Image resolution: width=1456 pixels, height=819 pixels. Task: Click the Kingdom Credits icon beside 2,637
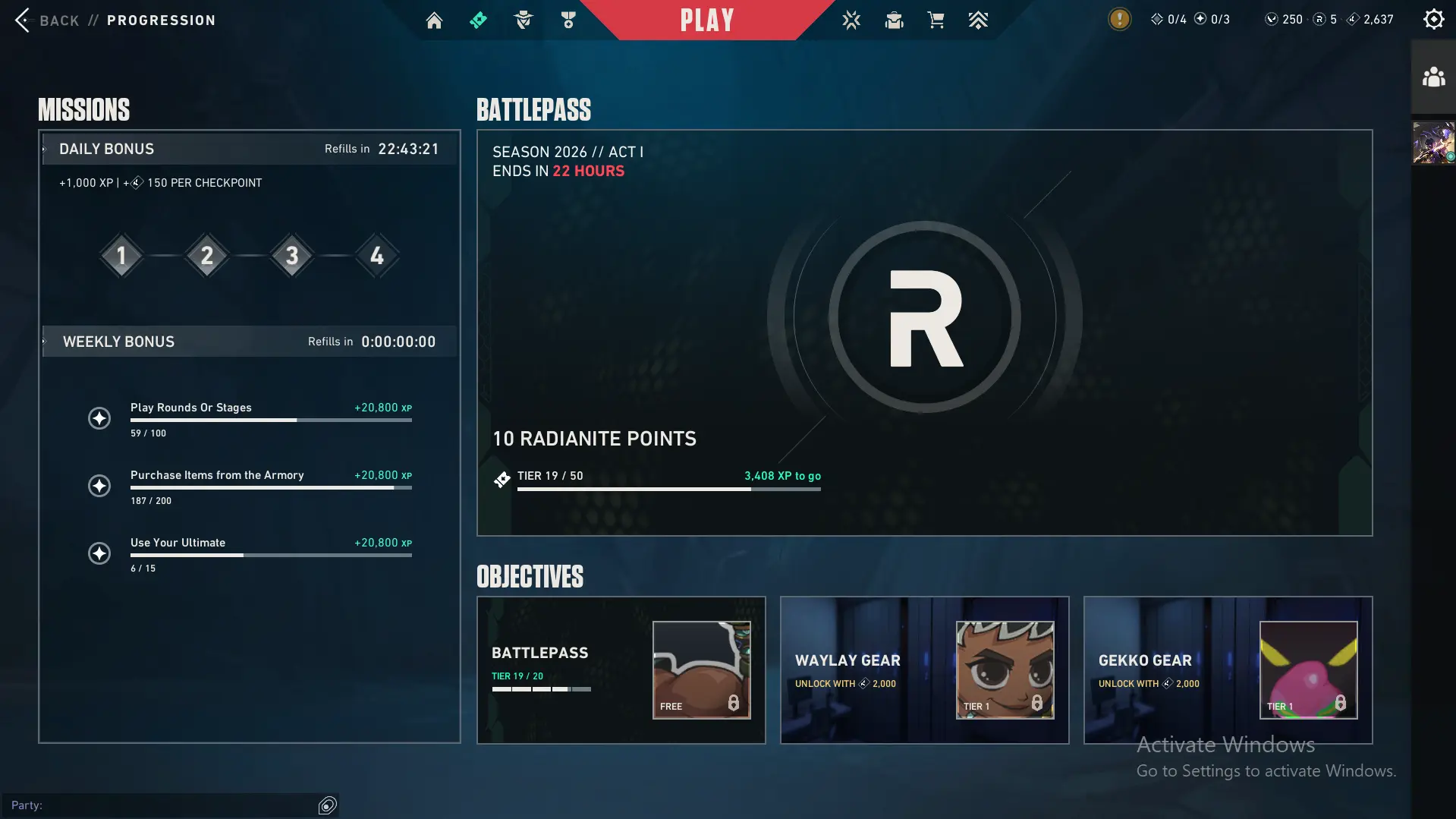tap(1353, 19)
